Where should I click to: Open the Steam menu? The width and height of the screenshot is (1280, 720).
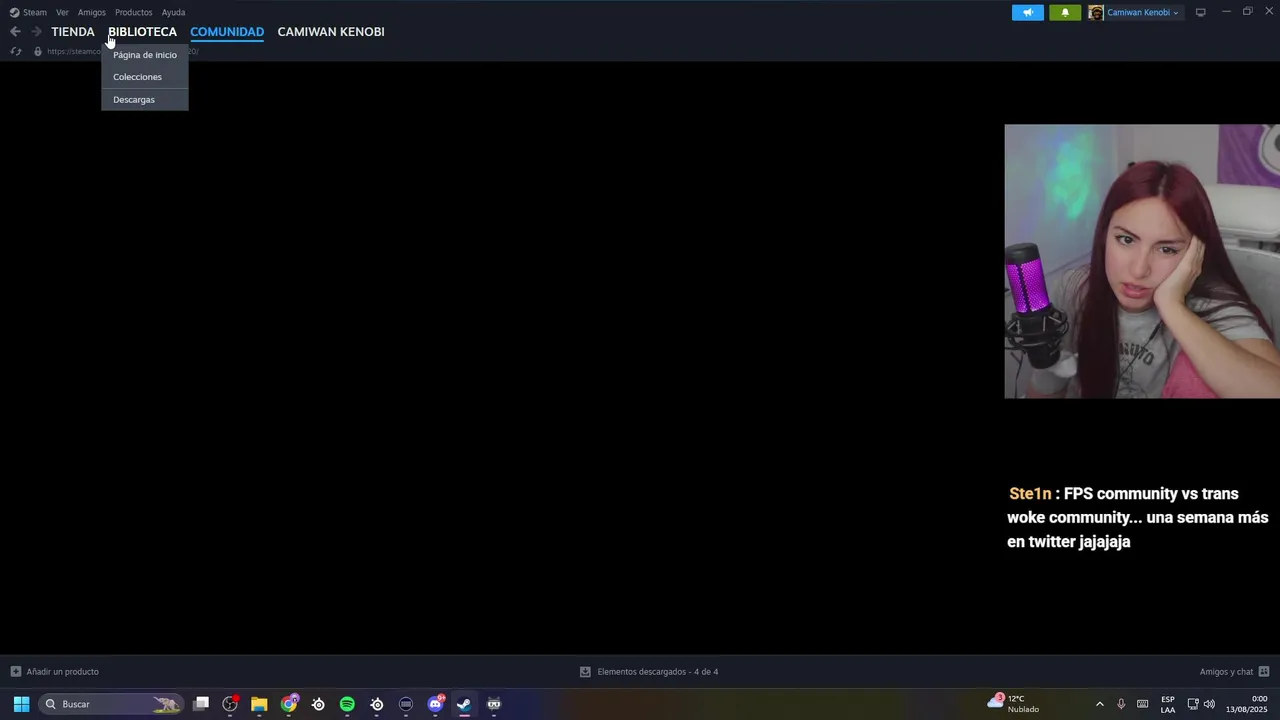[28, 12]
